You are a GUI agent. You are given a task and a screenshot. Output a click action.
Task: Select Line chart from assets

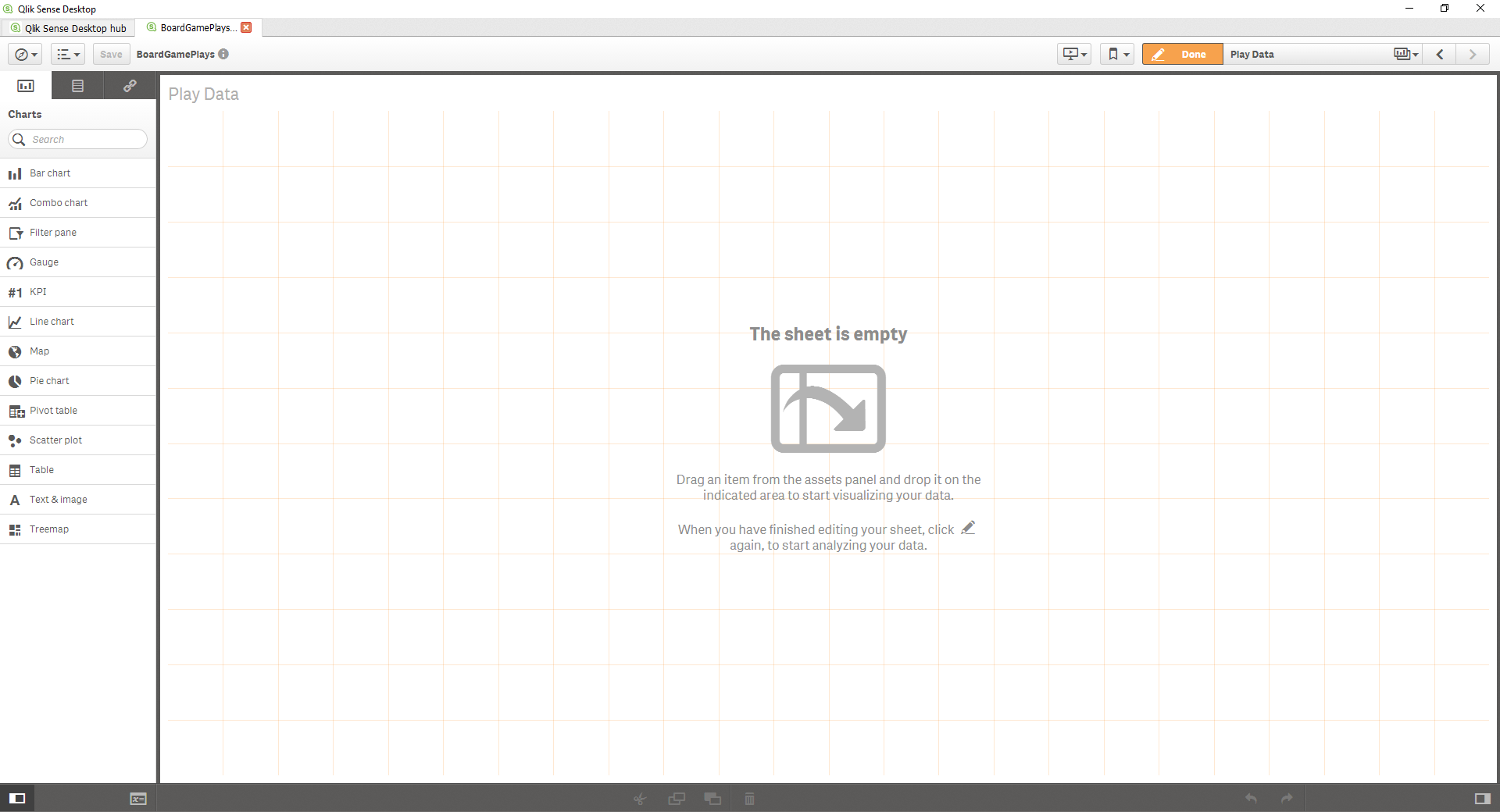pyautogui.click(x=78, y=322)
